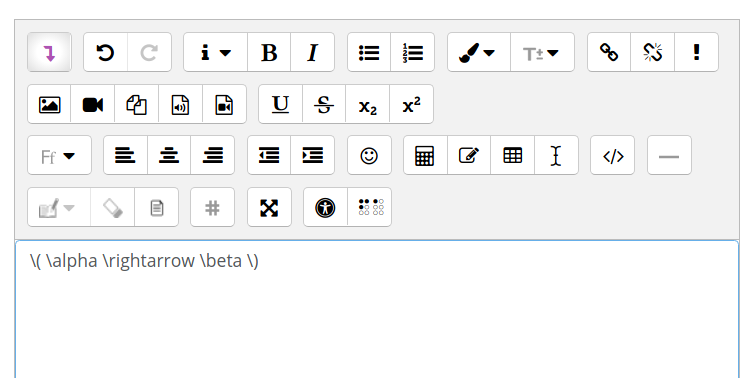The image size is (749, 378).
Task: Open the font color brush dropdown
Action: [479, 52]
